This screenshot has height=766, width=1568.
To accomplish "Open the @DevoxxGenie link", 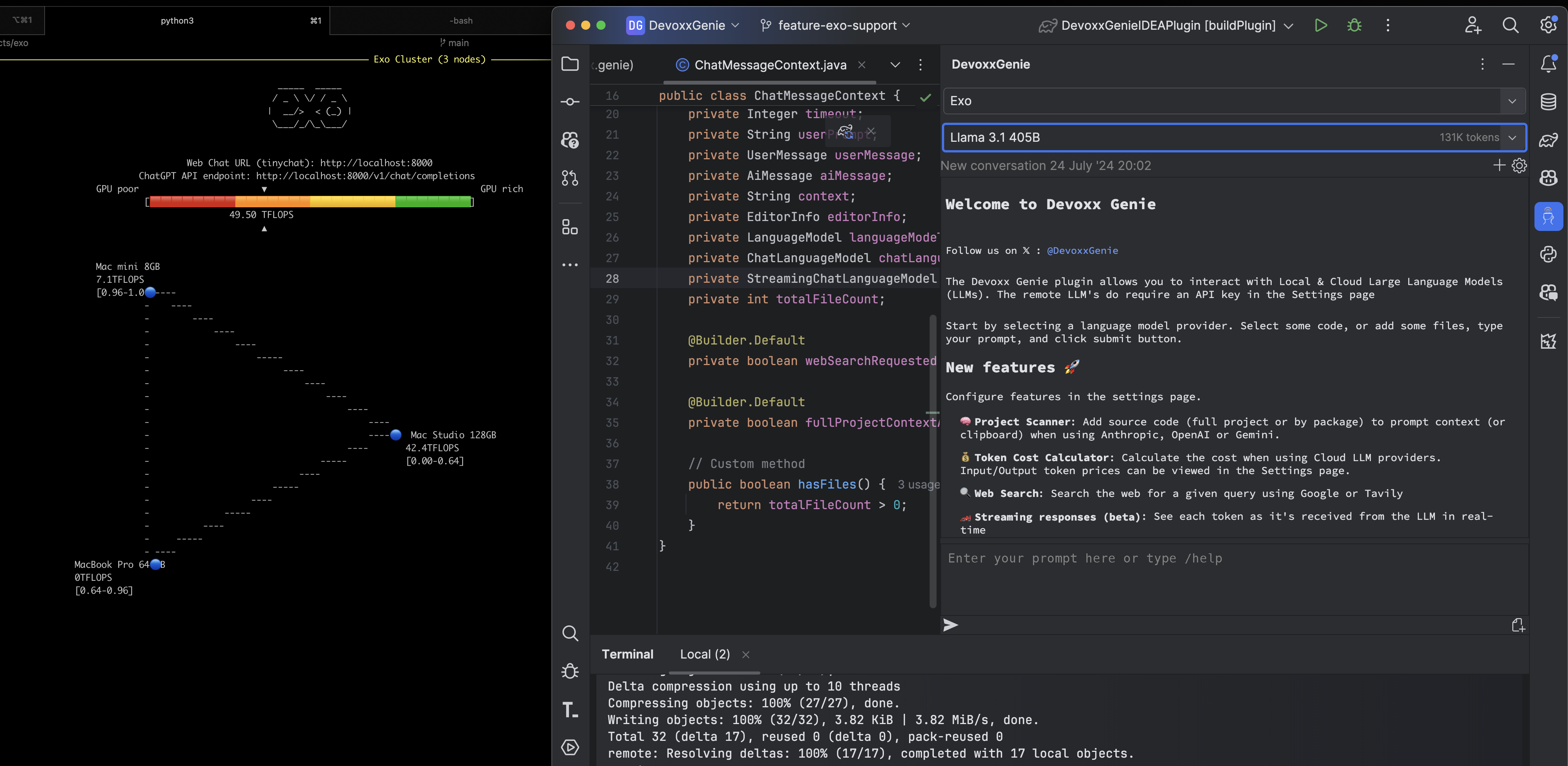I will tap(1082, 251).
